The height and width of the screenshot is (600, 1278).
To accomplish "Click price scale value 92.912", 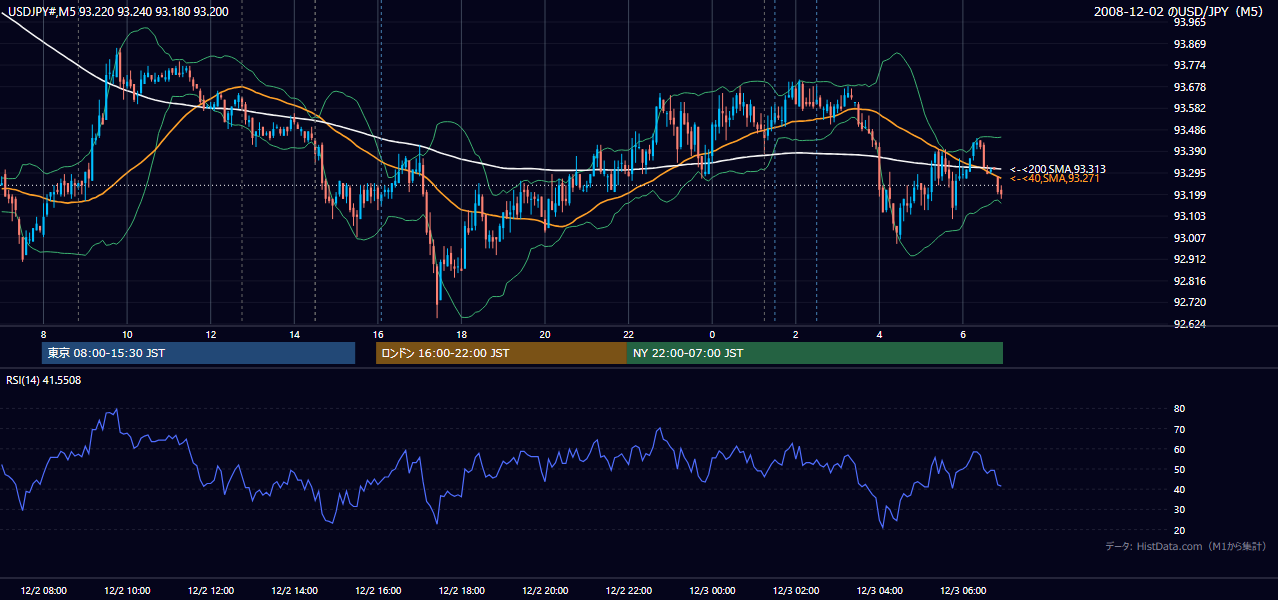I will click(1189, 259).
